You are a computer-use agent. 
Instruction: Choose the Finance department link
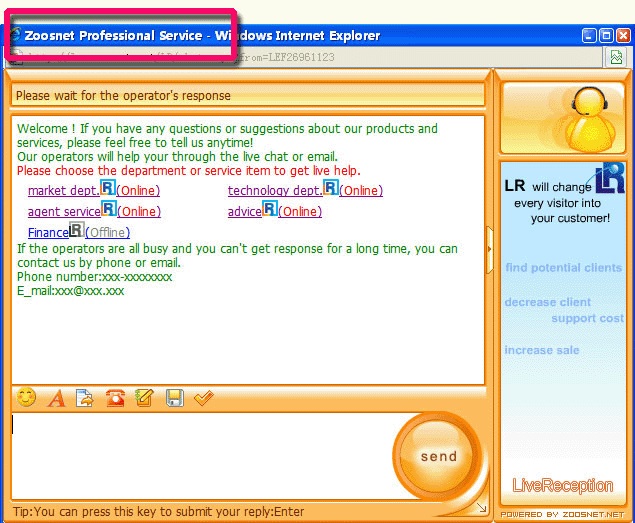[48, 233]
